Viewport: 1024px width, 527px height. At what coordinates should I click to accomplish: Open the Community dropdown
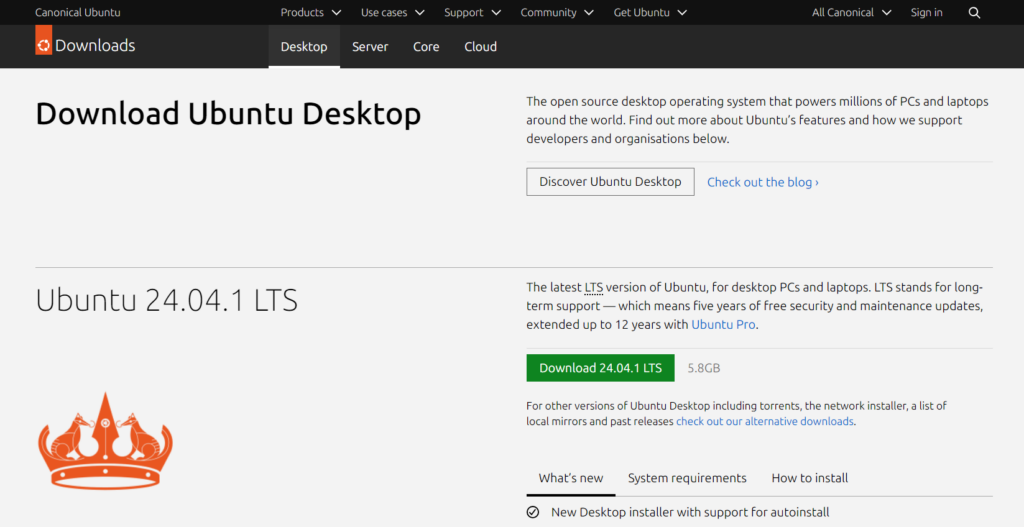coord(557,12)
